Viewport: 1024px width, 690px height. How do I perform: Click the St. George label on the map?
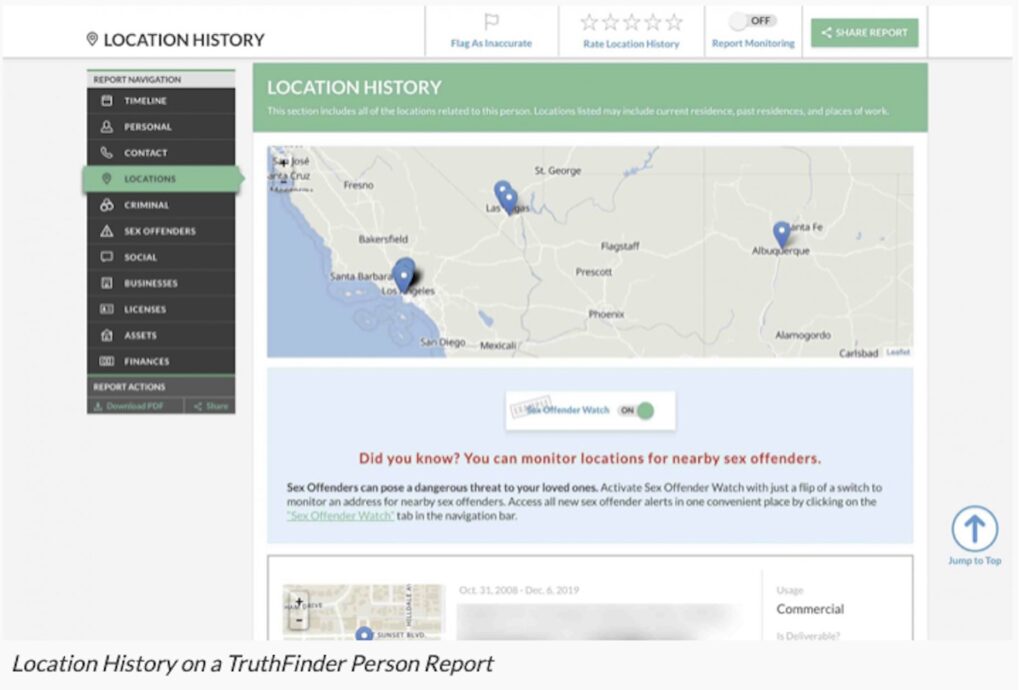pyautogui.click(x=558, y=170)
